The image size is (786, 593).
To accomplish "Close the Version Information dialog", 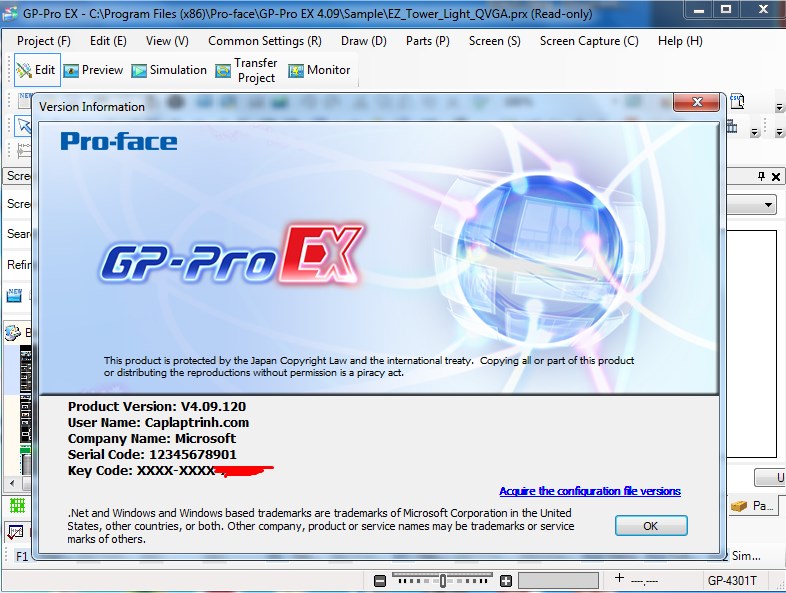I will (697, 102).
